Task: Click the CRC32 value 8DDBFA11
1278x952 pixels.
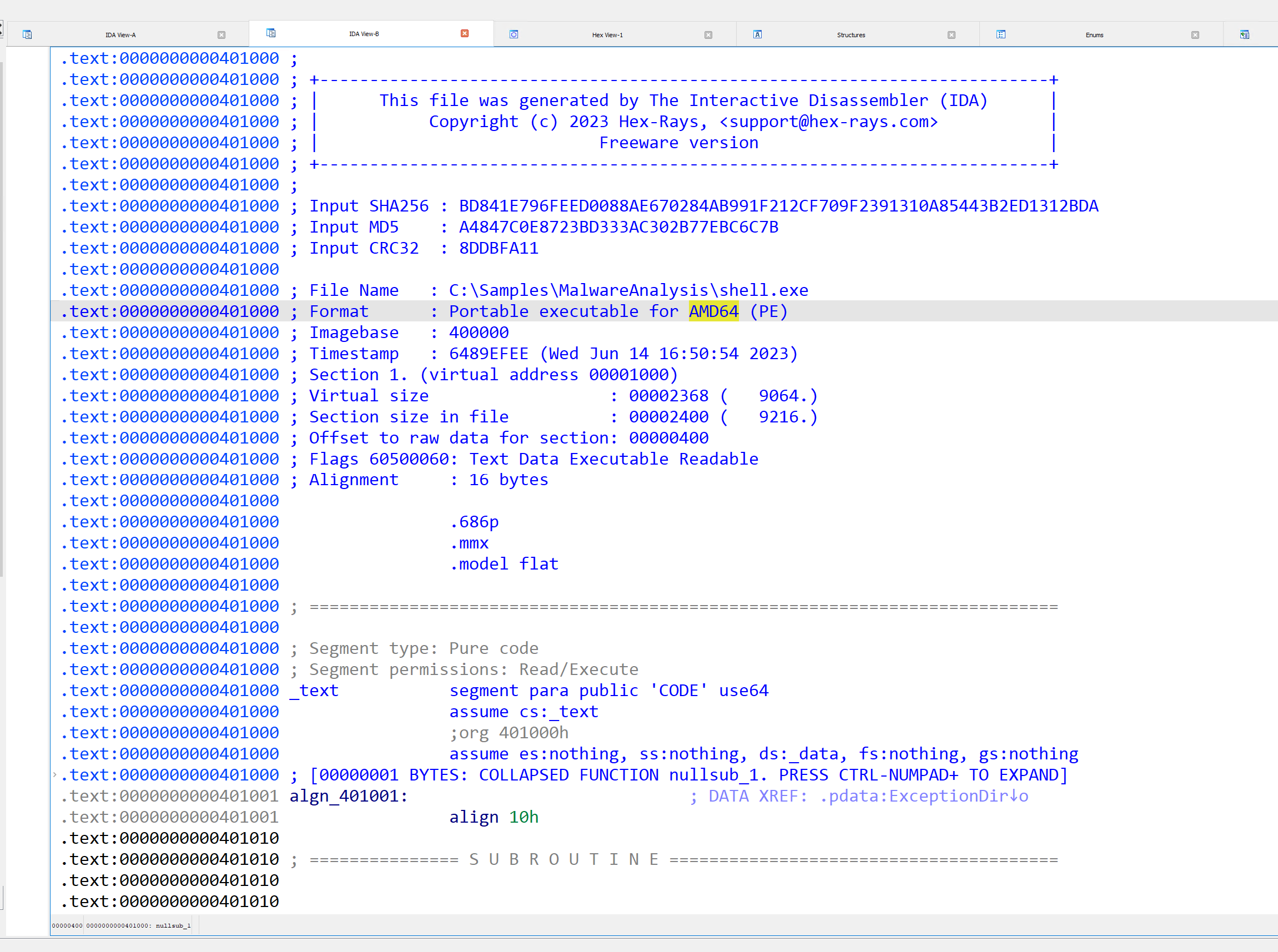Action: [x=499, y=248]
